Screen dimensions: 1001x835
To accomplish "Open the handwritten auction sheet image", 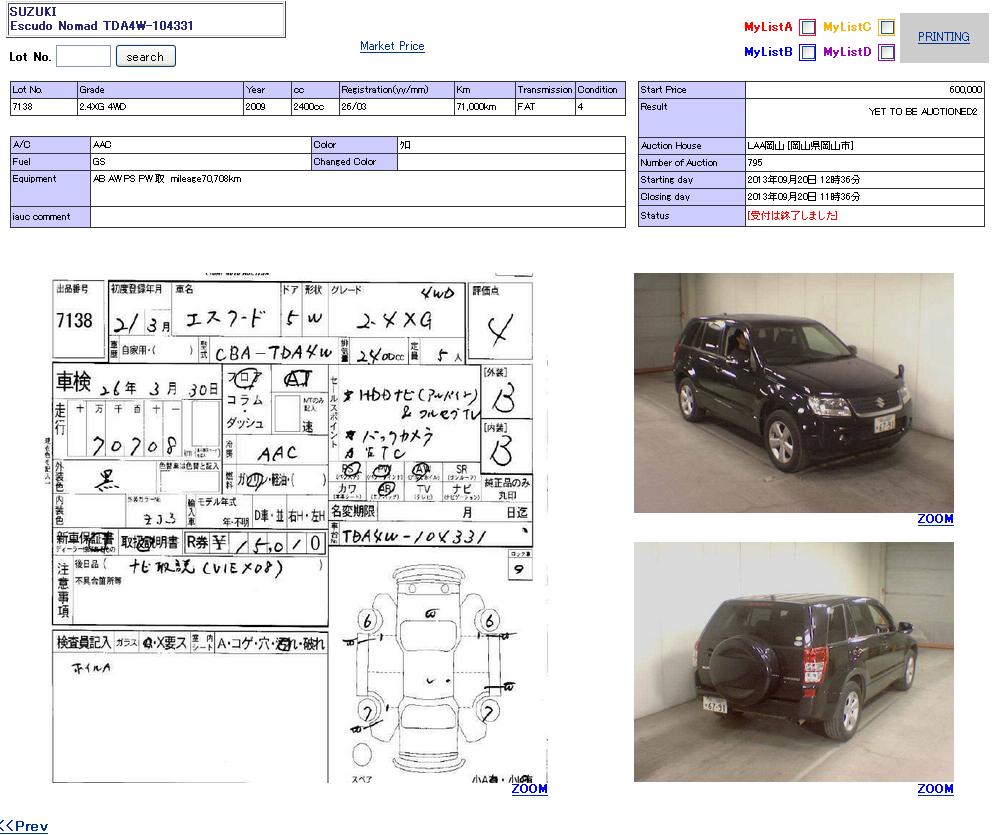I will pos(292,527).
